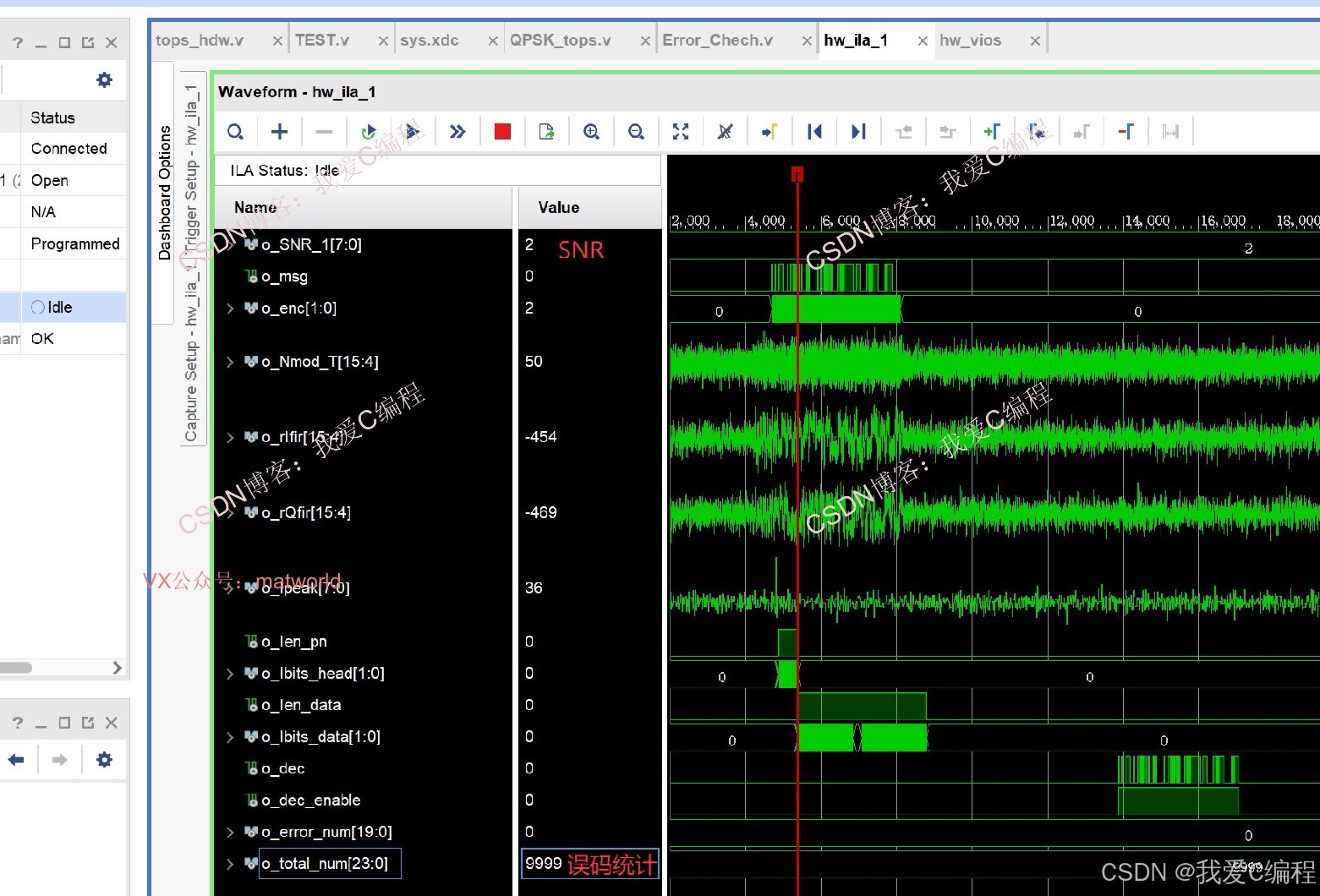Click the crossed-arrow cursor zoom icon
Viewport: 1320px width, 896px height.
click(x=725, y=132)
